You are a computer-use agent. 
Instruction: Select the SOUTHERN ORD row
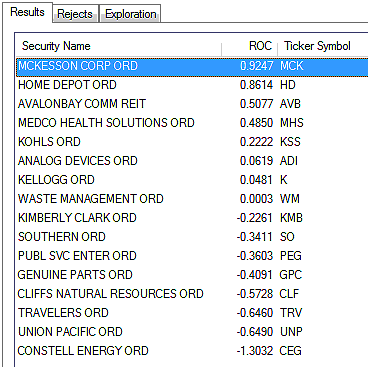(192, 237)
